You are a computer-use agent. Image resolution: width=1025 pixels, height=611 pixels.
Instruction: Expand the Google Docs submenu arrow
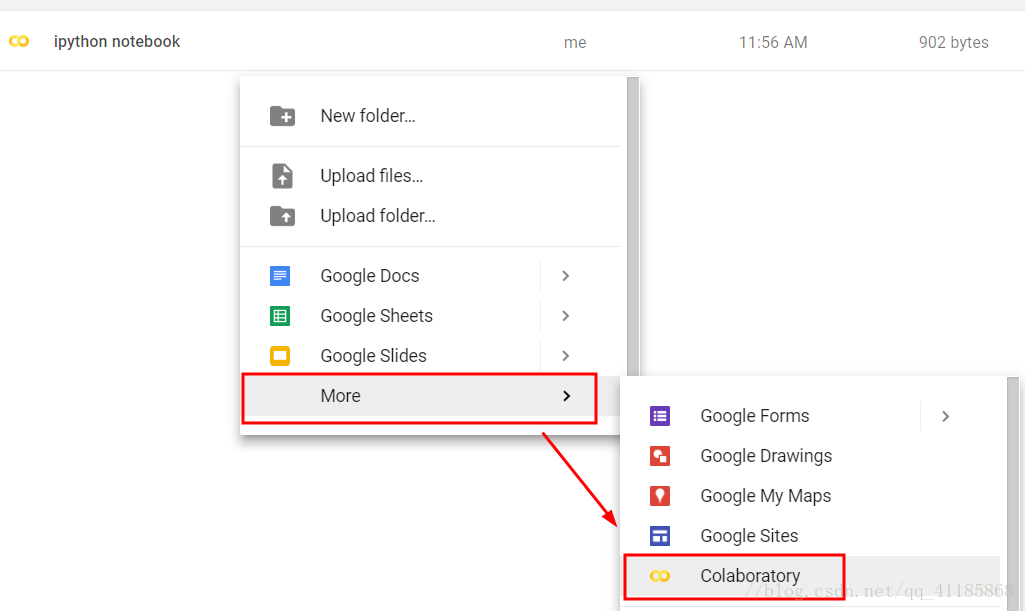pos(565,276)
